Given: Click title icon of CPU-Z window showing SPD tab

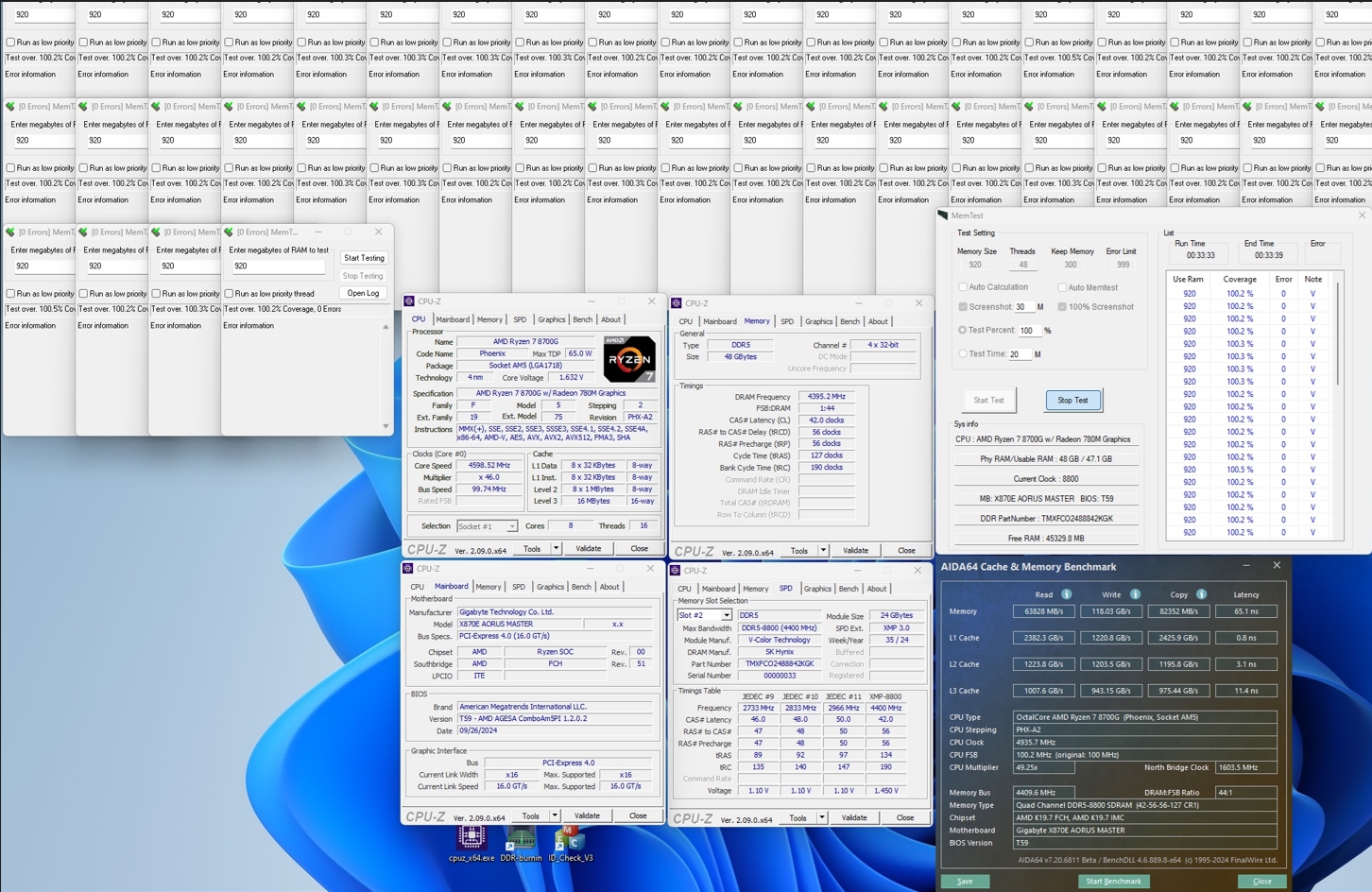Looking at the screenshot, I should (x=676, y=571).
